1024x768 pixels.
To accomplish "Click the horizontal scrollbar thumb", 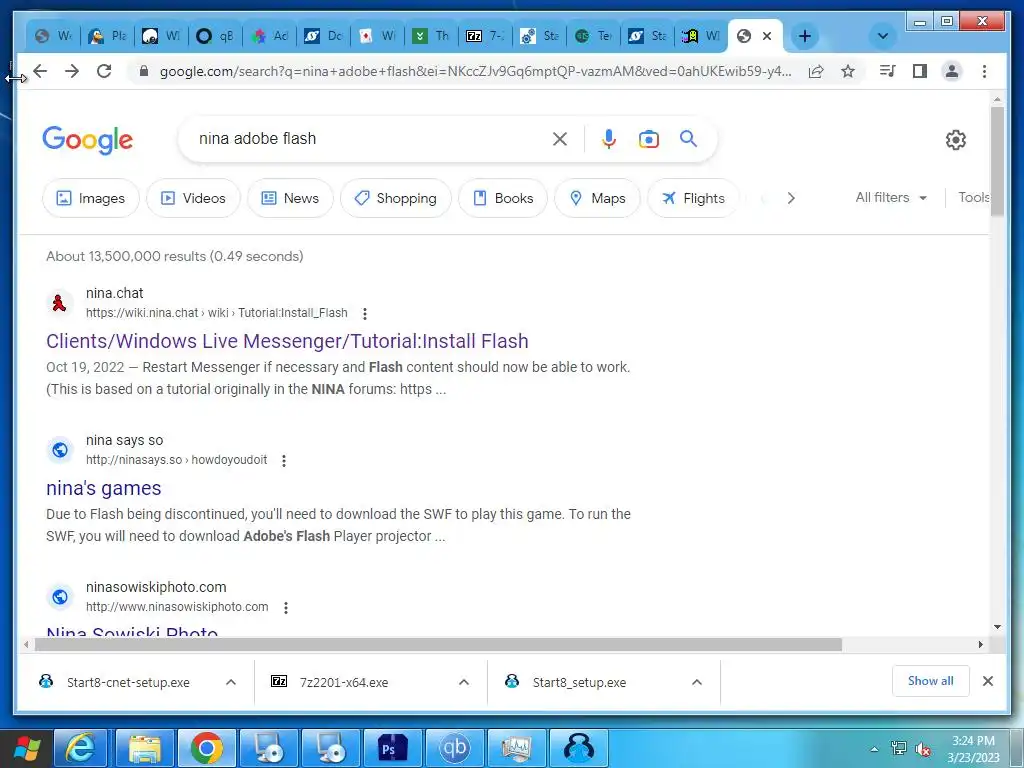I will click(x=438, y=645).
